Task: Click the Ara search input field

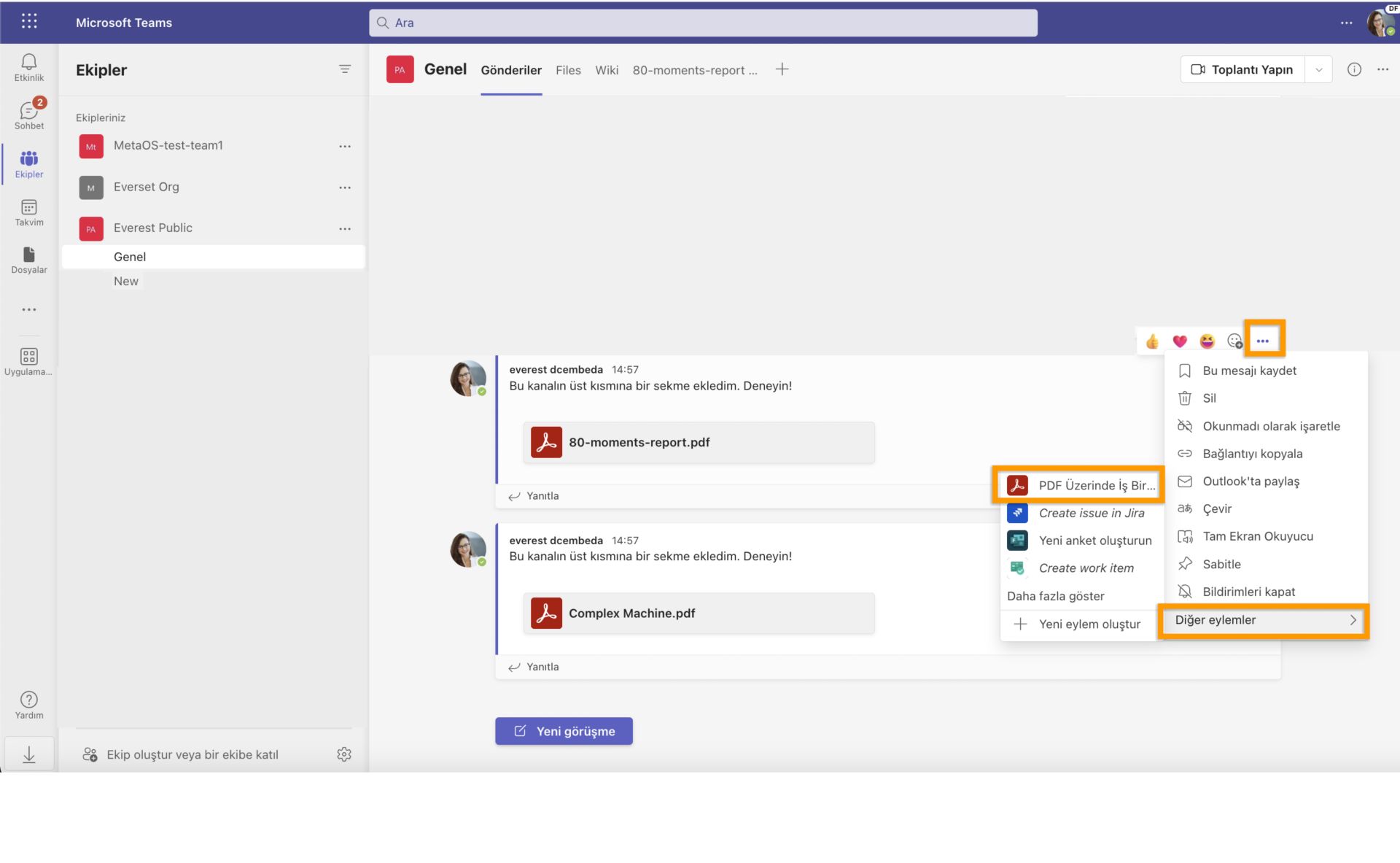Action: click(x=704, y=22)
